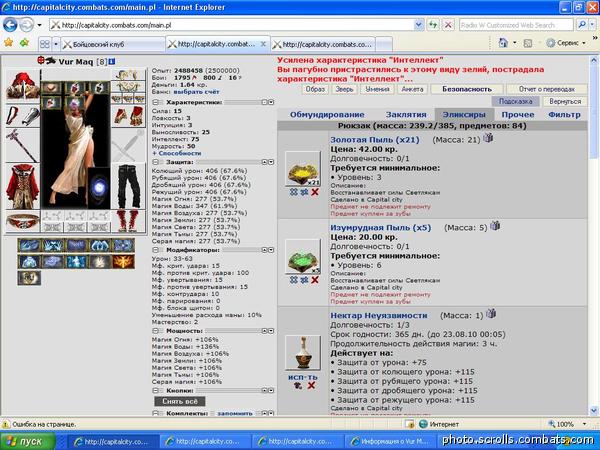Click the empty crossed-swords weapon slot
600x450 pixels.
tap(128, 146)
